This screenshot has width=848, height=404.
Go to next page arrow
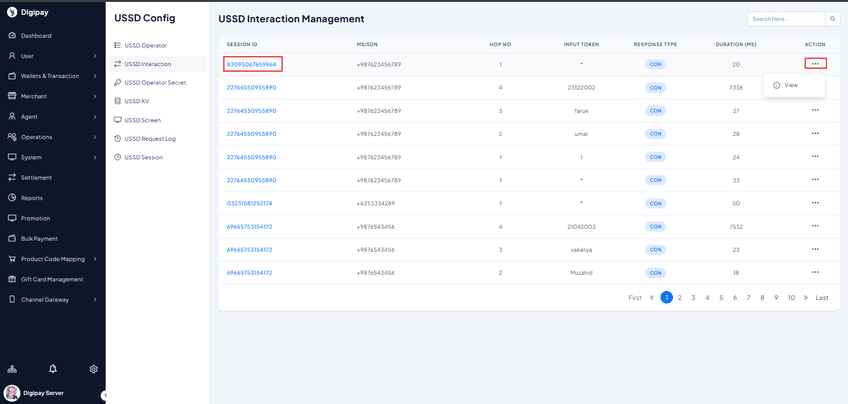pyautogui.click(x=806, y=298)
